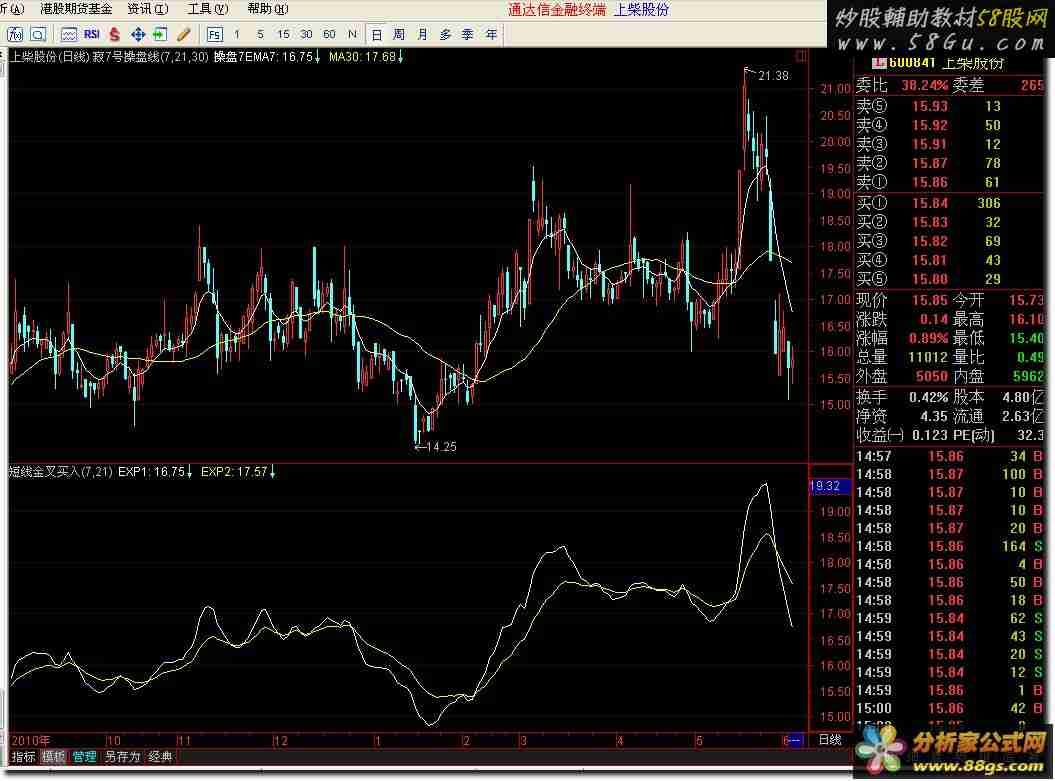The image size is (1055, 781).
Task: Click the 2010年 timeline label
Action: pos(31,741)
